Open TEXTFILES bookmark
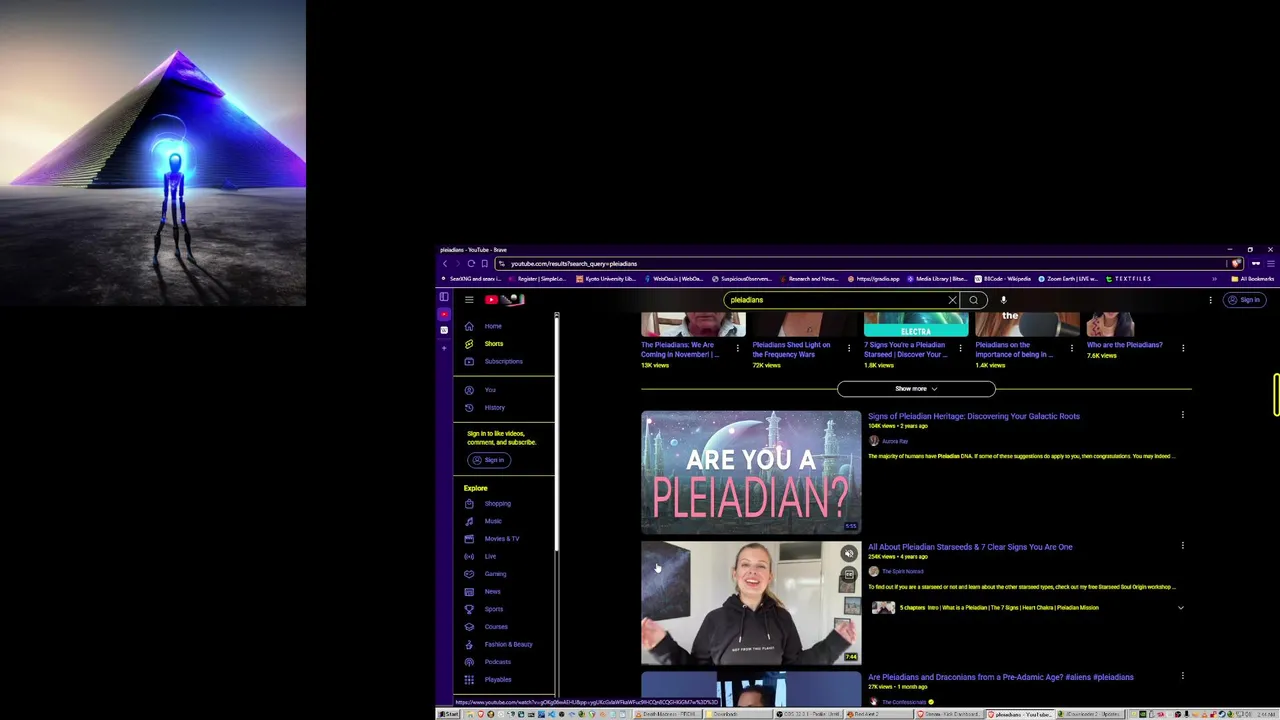 point(1129,279)
